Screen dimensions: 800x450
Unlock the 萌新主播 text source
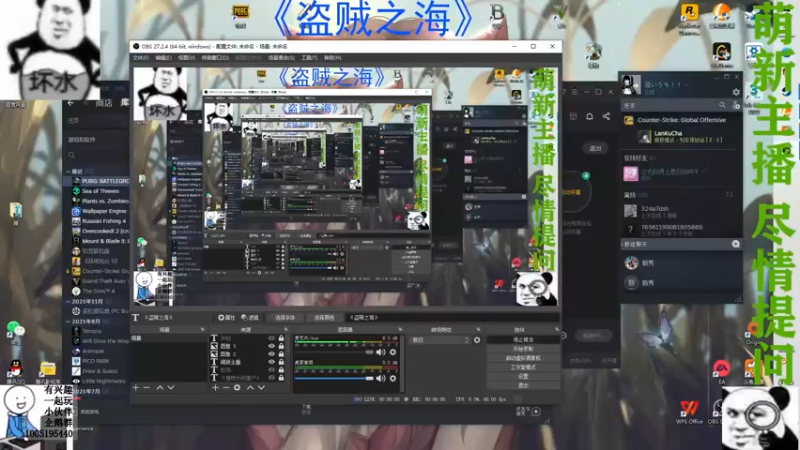point(281,362)
